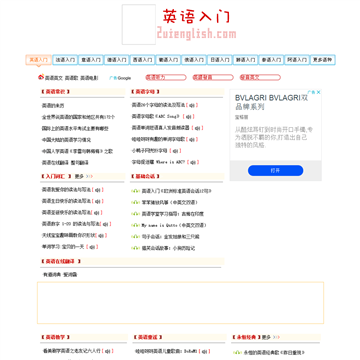The height and width of the screenshot is (360, 360).
Task: Click the empty logo image box
Action: click(139, 24)
